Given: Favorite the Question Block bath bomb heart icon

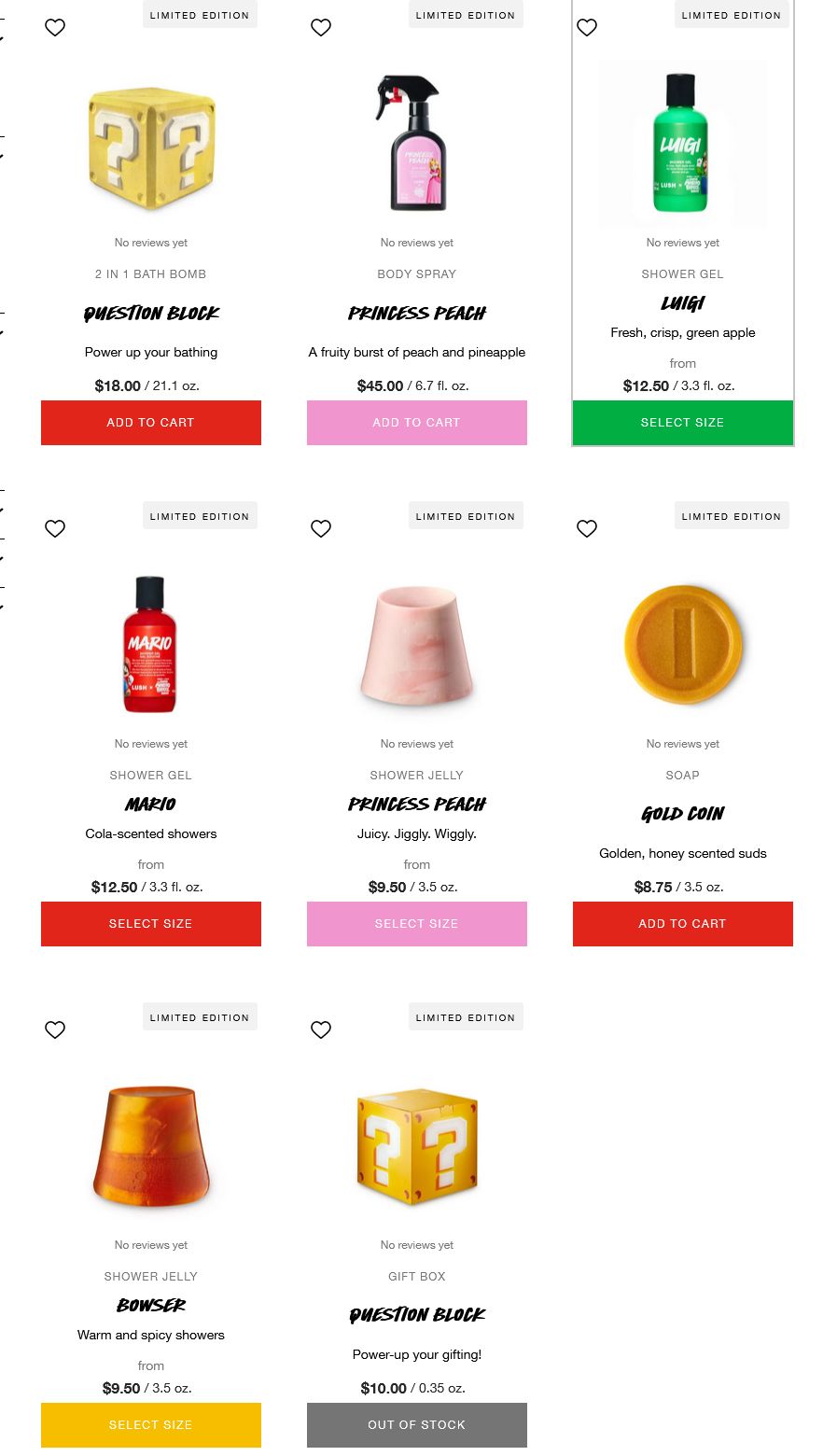Looking at the screenshot, I should (x=55, y=28).
